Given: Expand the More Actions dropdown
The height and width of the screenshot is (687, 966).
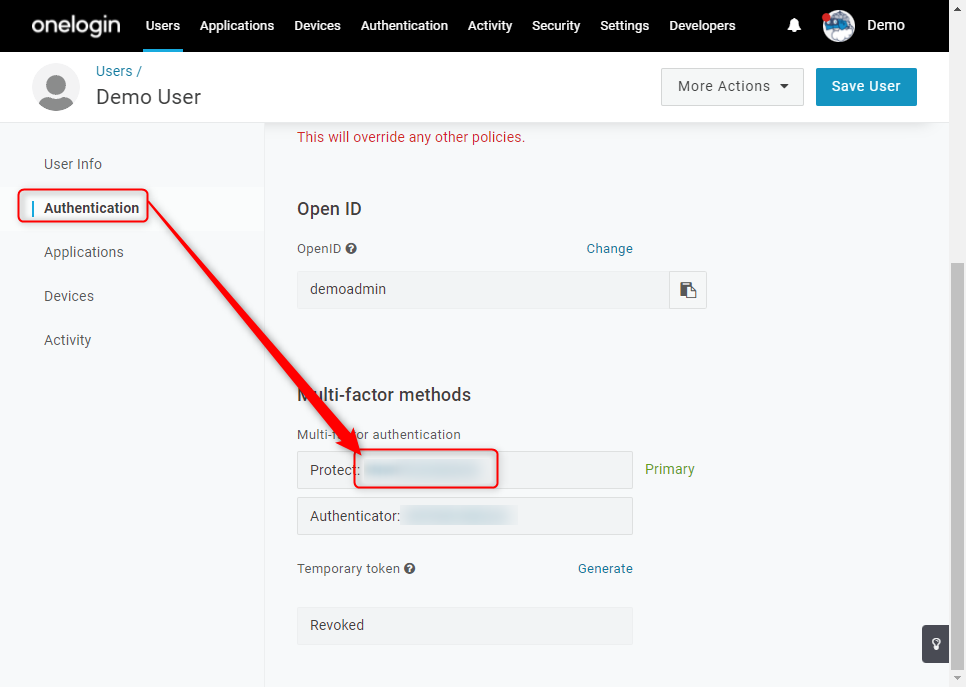Looking at the screenshot, I should pos(732,86).
